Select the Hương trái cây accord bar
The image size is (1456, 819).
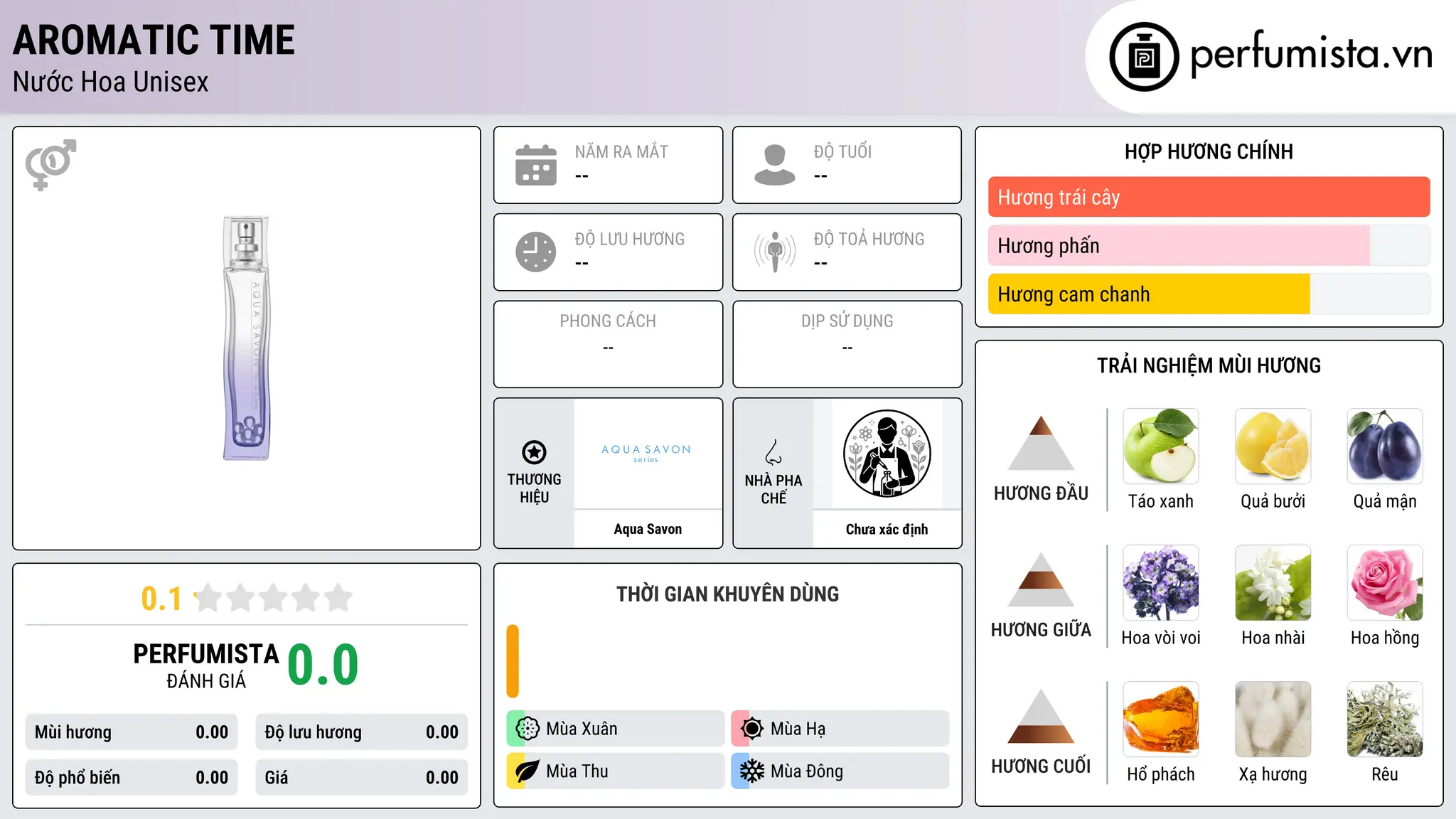tap(1209, 197)
